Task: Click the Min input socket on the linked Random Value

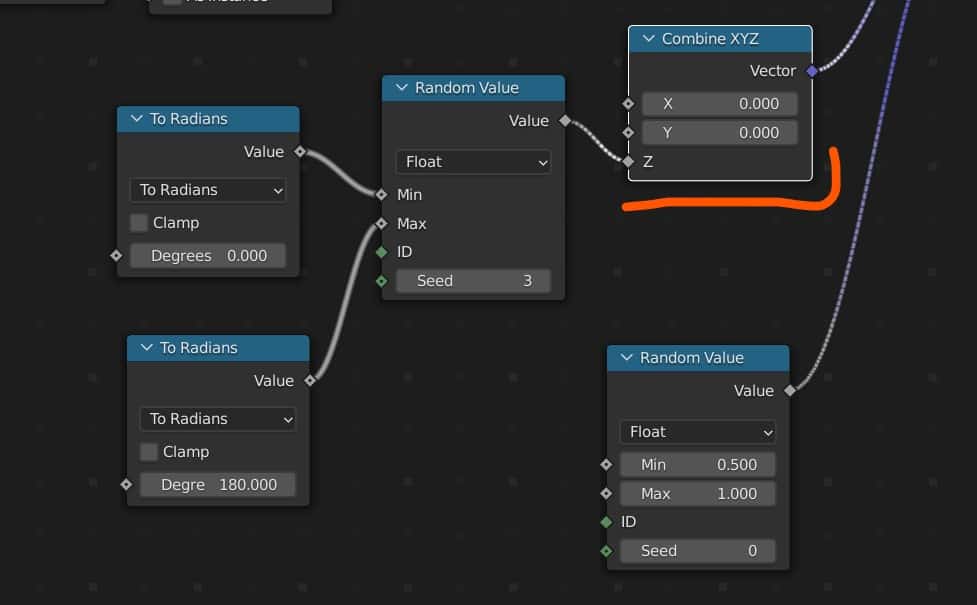Action: (x=381, y=194)
